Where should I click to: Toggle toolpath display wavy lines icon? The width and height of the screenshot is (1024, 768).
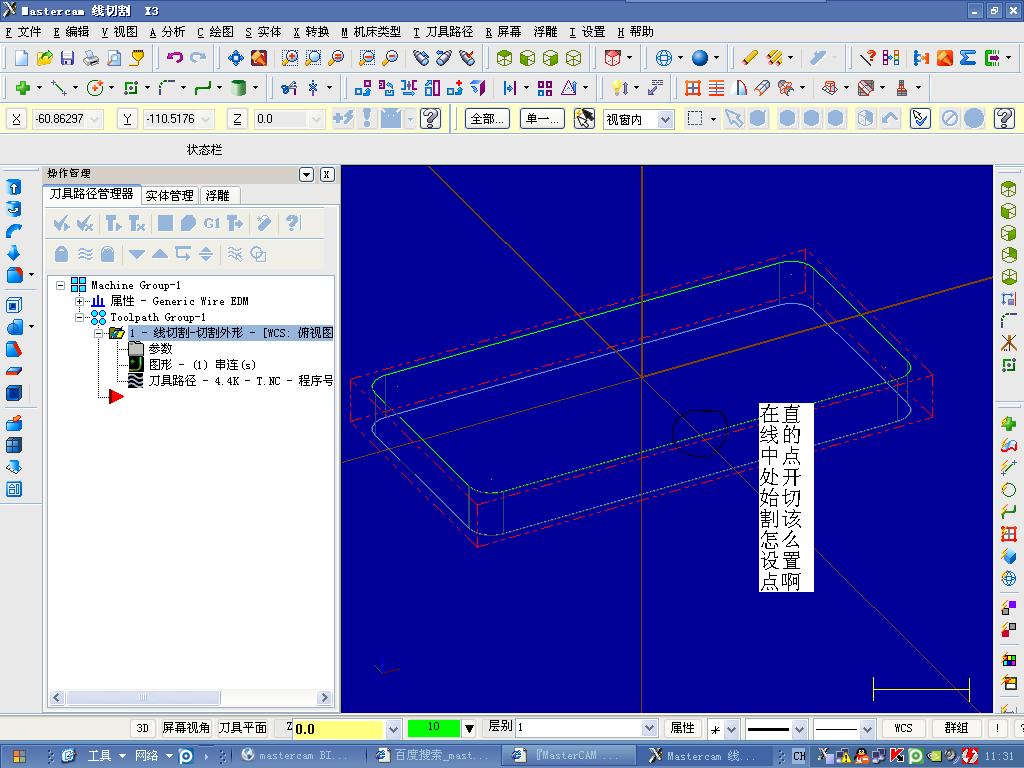[x=85, y=254]
